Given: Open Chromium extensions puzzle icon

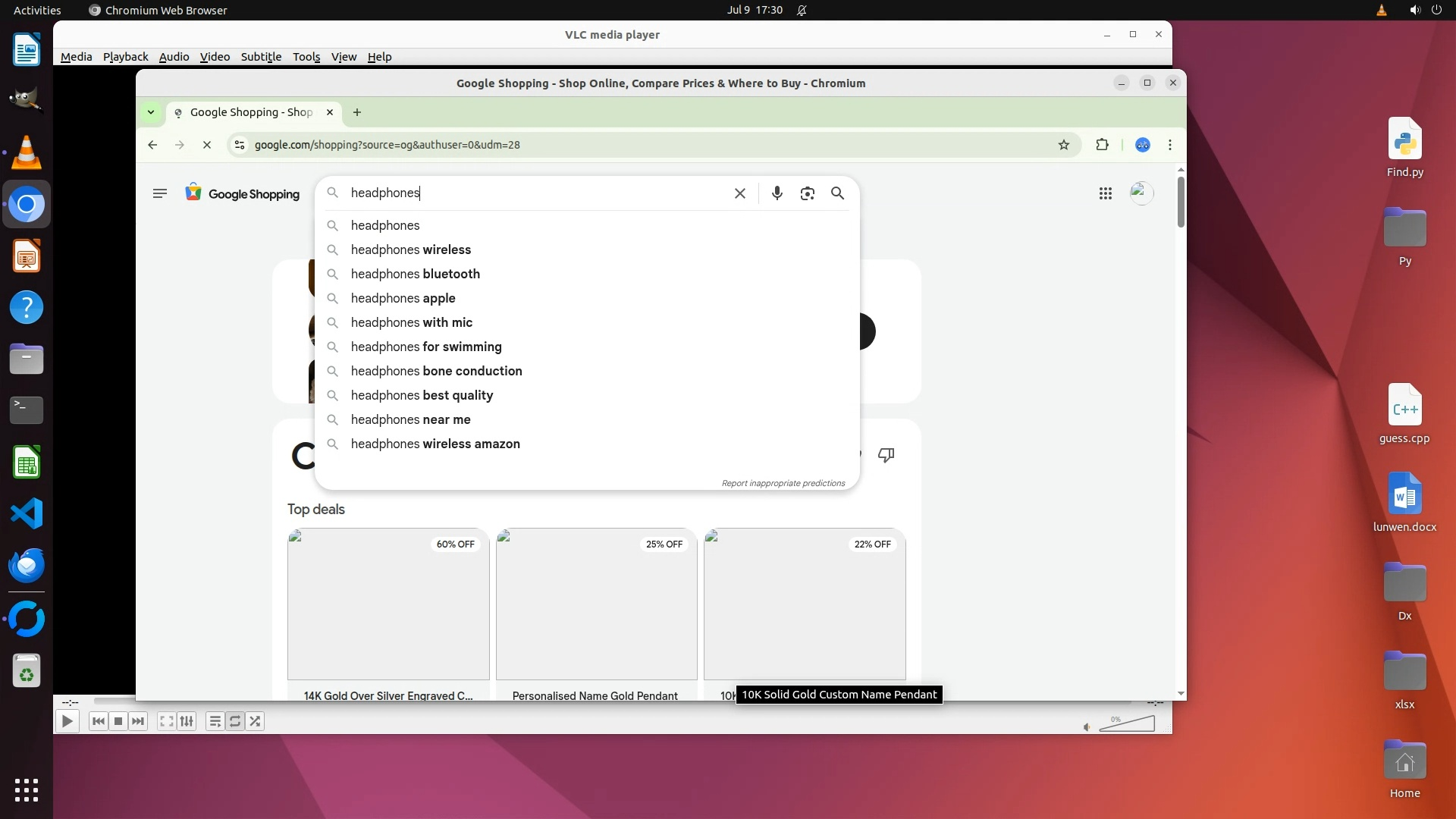Looking at the screenshot, I should point(1102,145).
